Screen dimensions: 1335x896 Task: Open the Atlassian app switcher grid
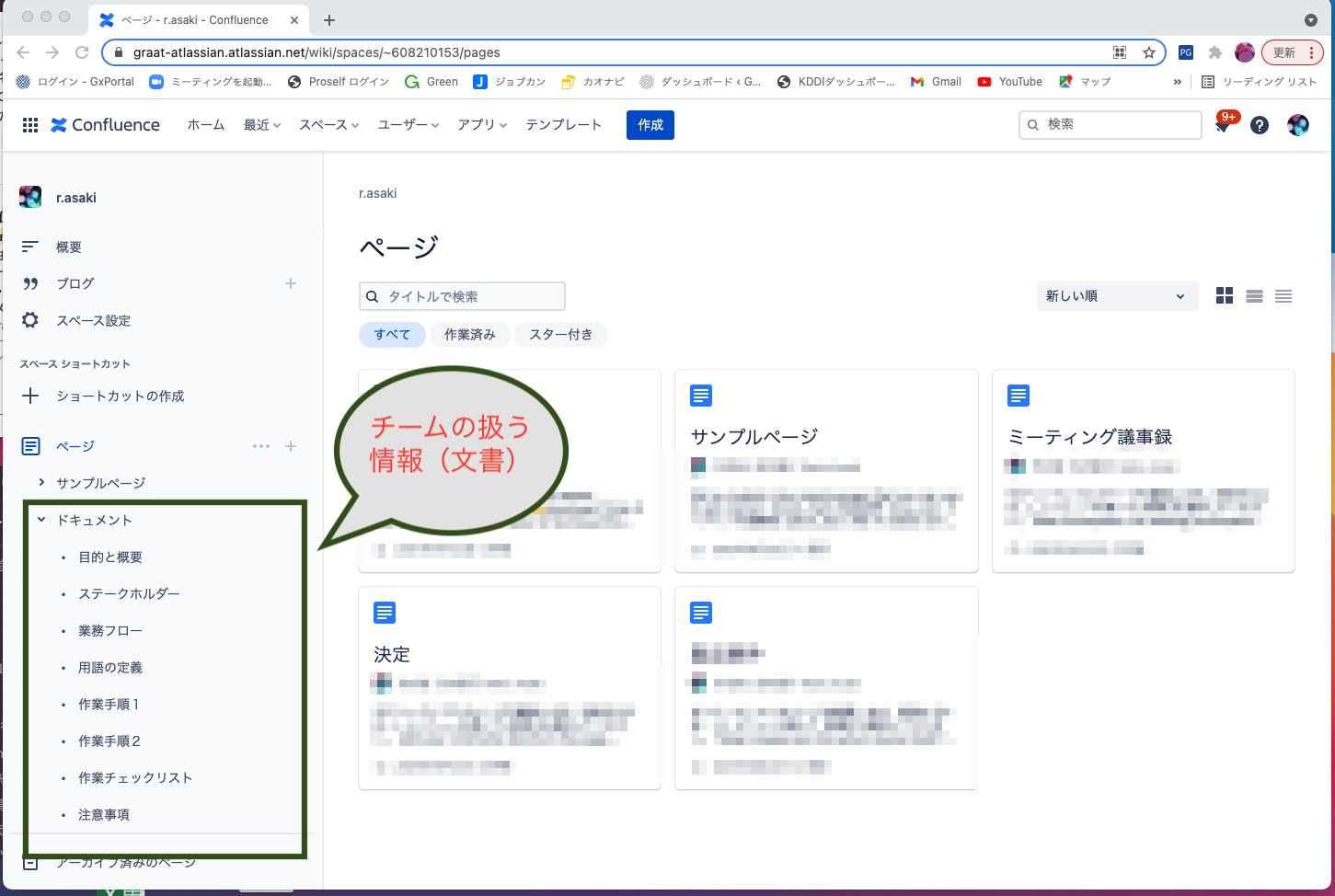(30, 125)
